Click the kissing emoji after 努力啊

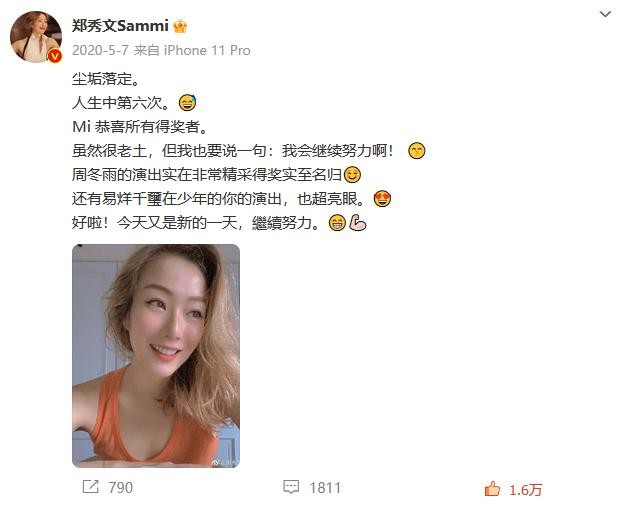tap(416, 151)
